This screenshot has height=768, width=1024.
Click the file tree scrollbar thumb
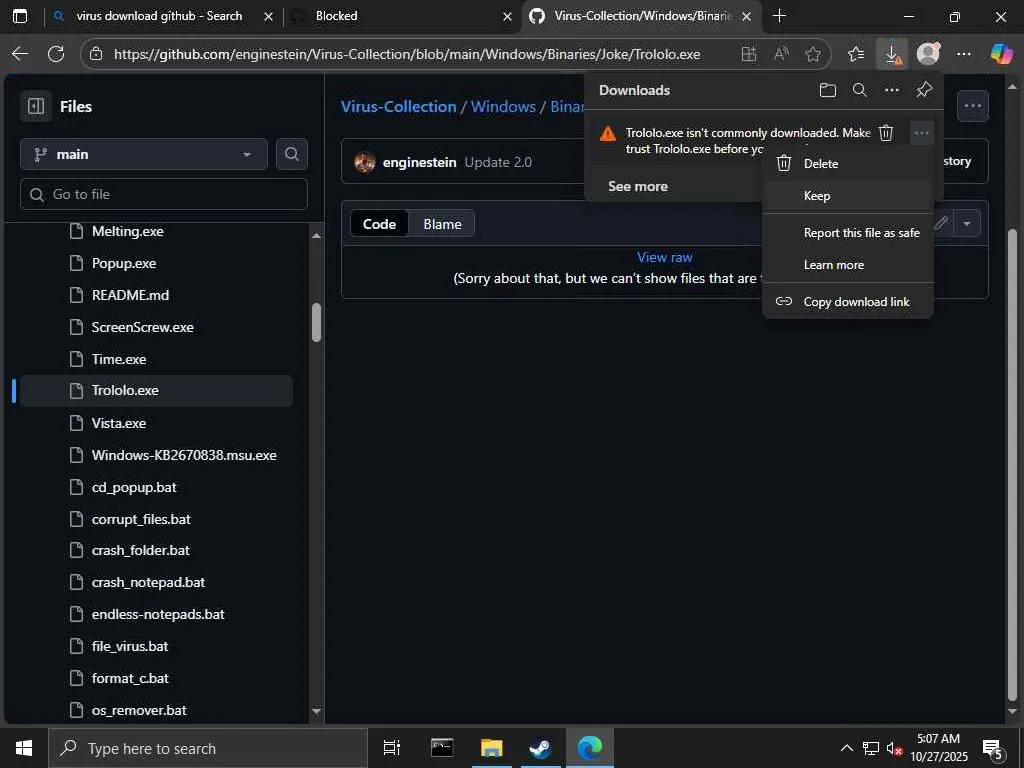point(316,323)
